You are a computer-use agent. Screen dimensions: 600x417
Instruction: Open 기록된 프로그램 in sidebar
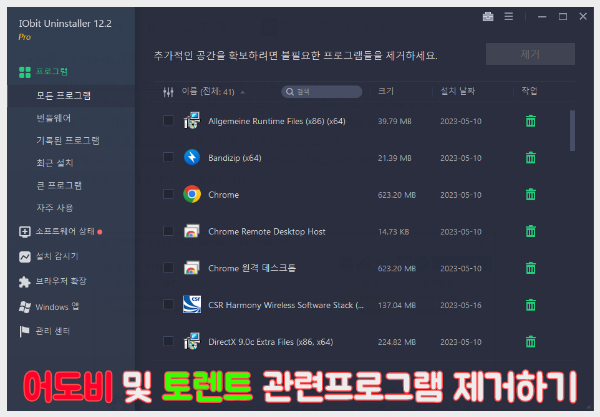68,140
